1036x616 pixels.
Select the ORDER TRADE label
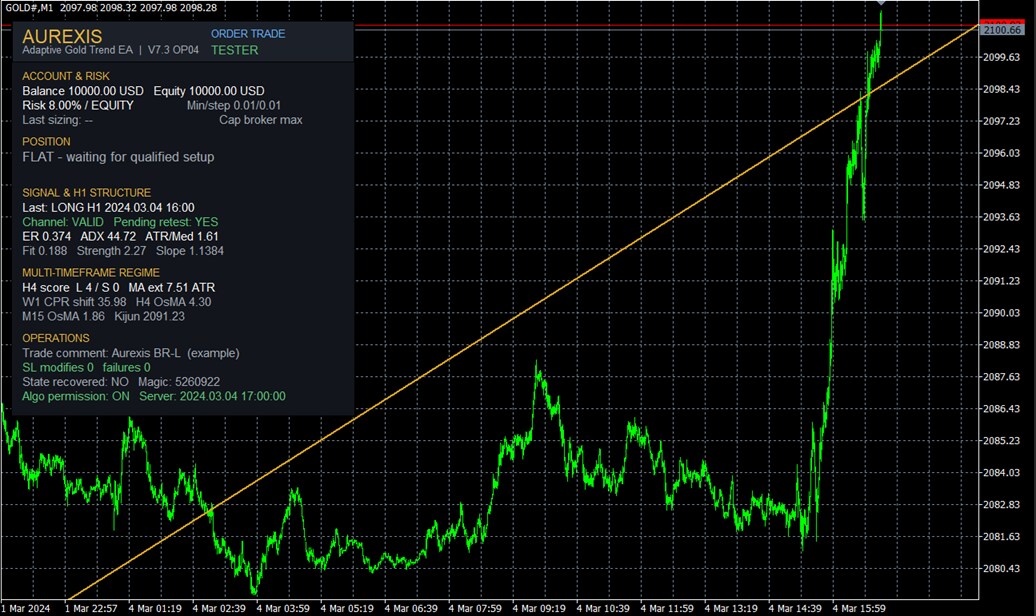[x=248, y=34]
